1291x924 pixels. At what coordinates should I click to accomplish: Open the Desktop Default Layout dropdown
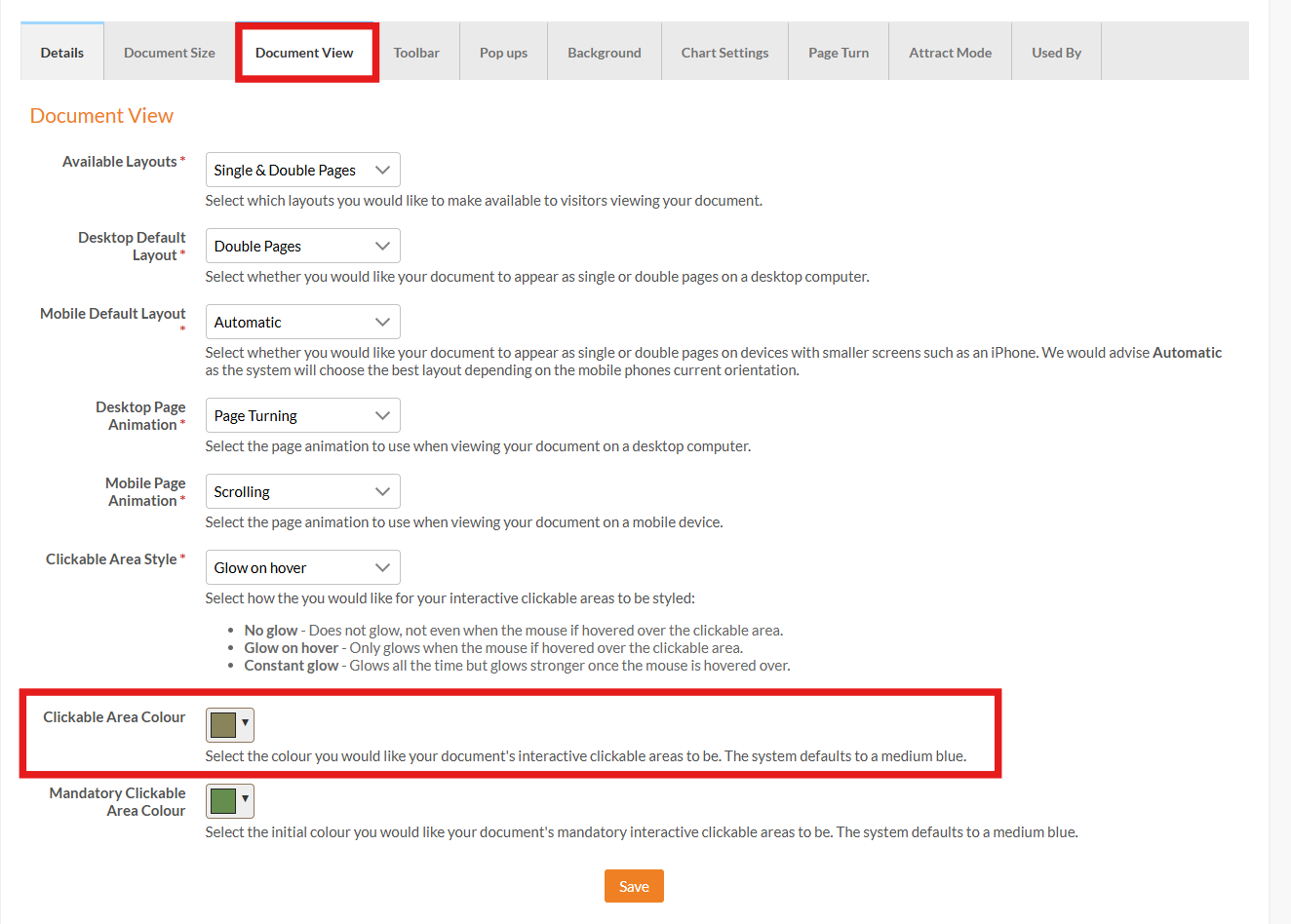click(302, 246)
